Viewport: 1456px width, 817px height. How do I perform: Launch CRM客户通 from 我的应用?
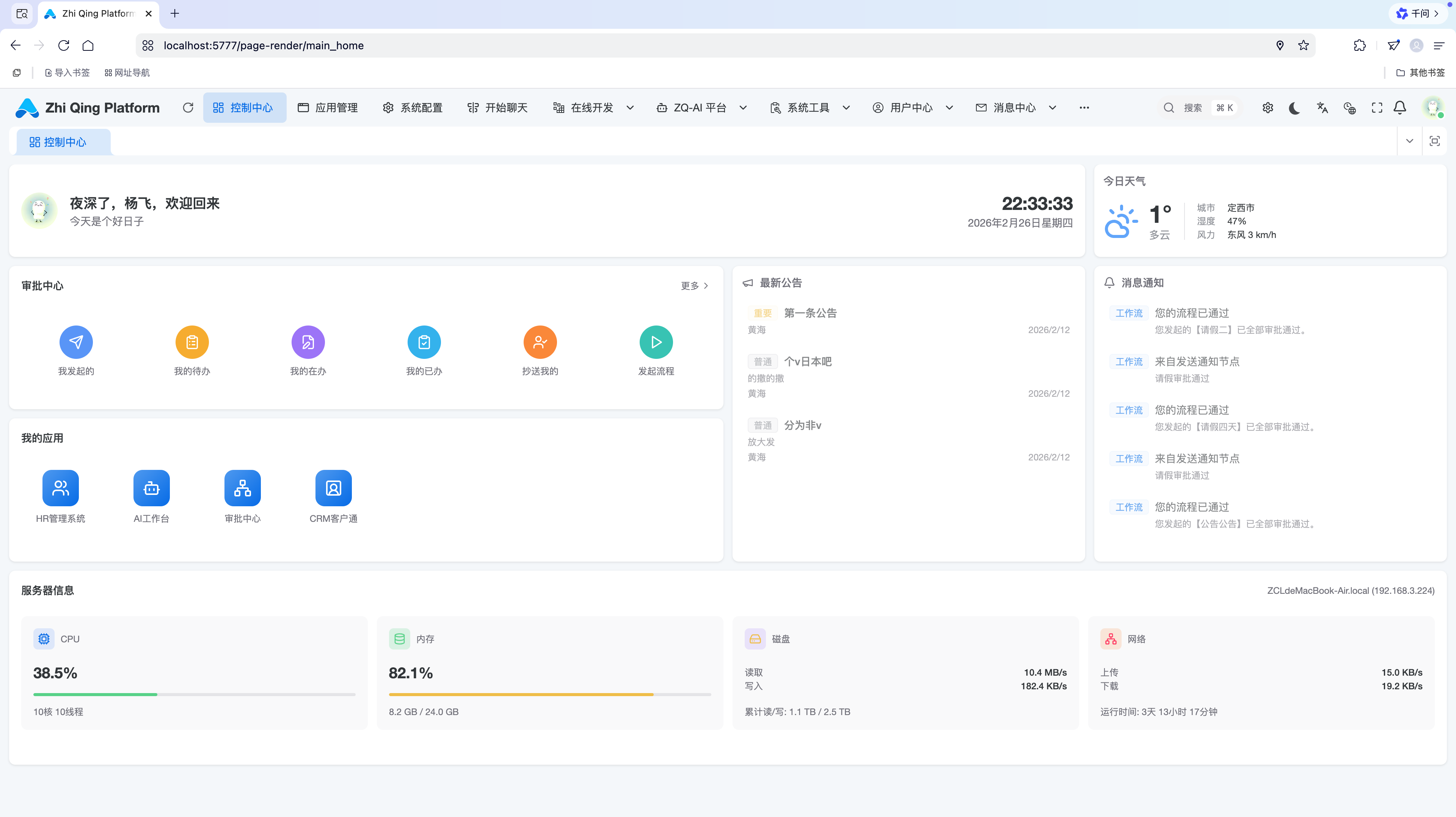coord(333,488)
